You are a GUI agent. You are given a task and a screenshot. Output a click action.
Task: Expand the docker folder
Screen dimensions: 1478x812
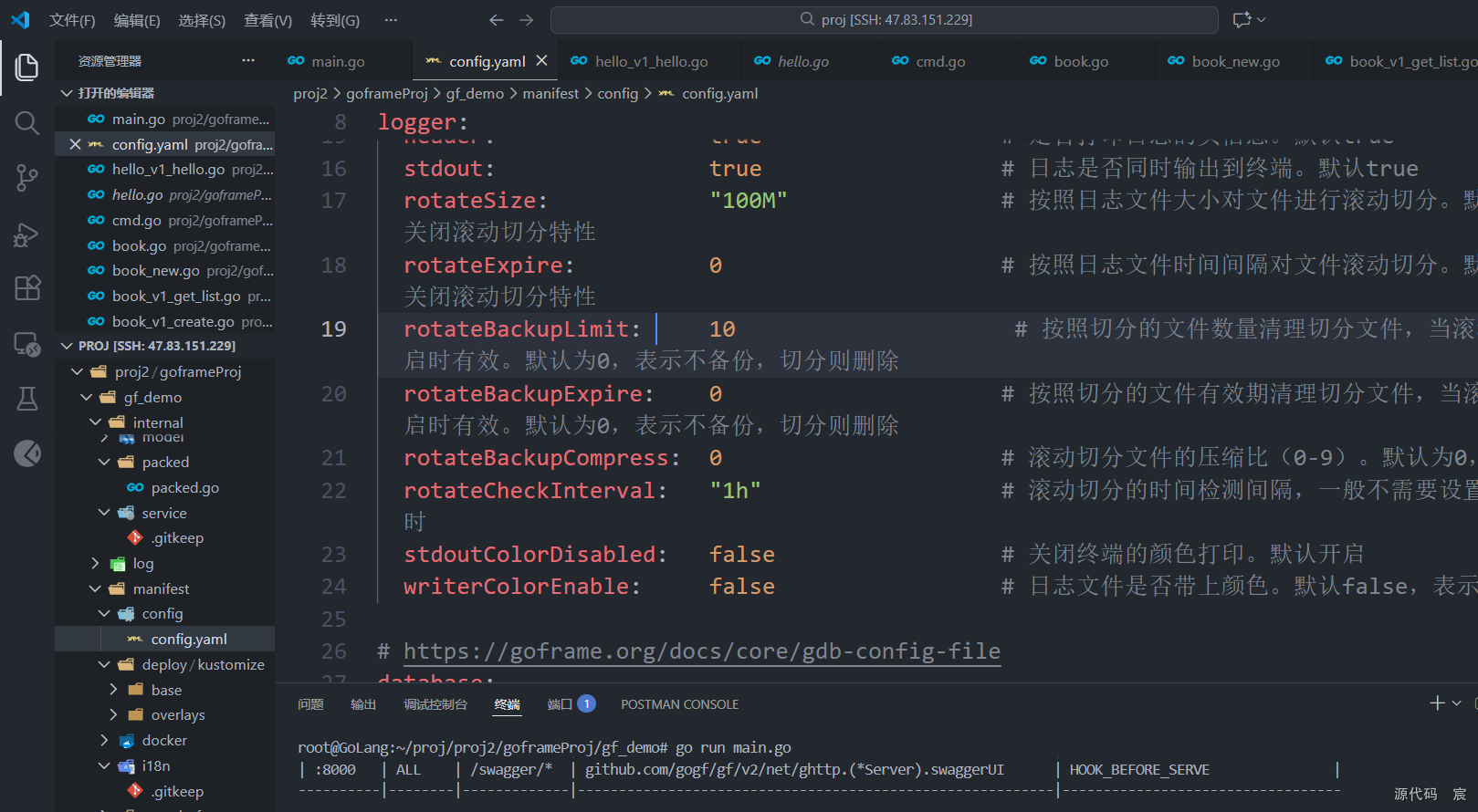[x=104, y=740]
